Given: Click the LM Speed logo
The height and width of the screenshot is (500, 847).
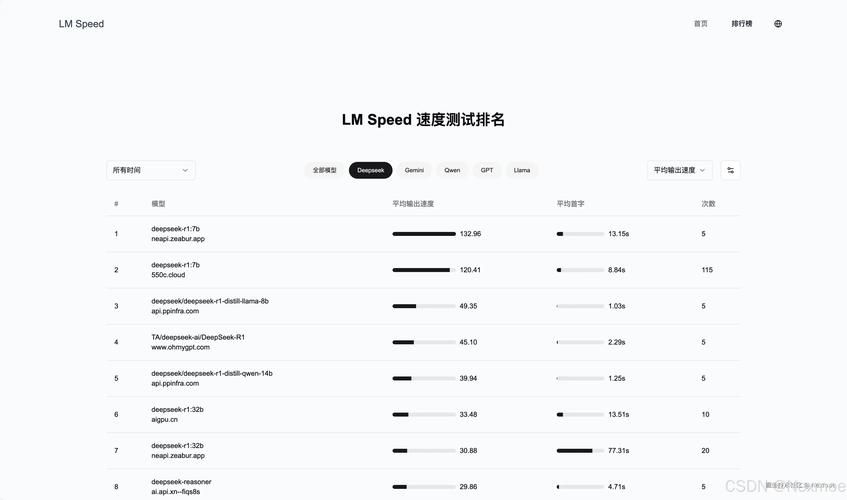Looking at the screenshot, I should (x=81, y=24).
